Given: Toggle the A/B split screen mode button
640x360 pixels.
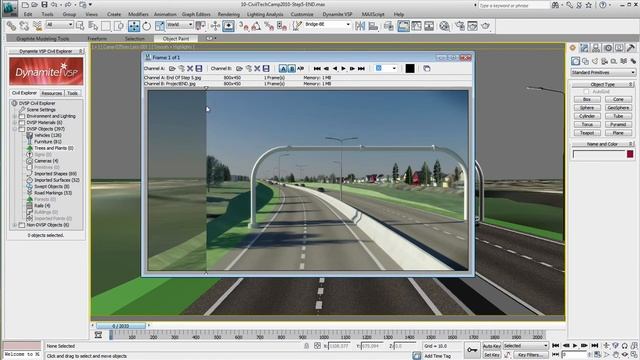Looking at the screenshot, I should 300,69.
